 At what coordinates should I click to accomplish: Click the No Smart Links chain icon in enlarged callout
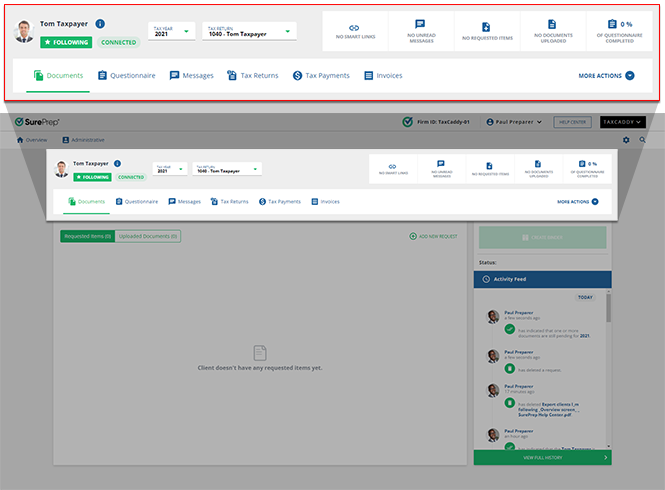pyautogui.click(x=354, y=28)
